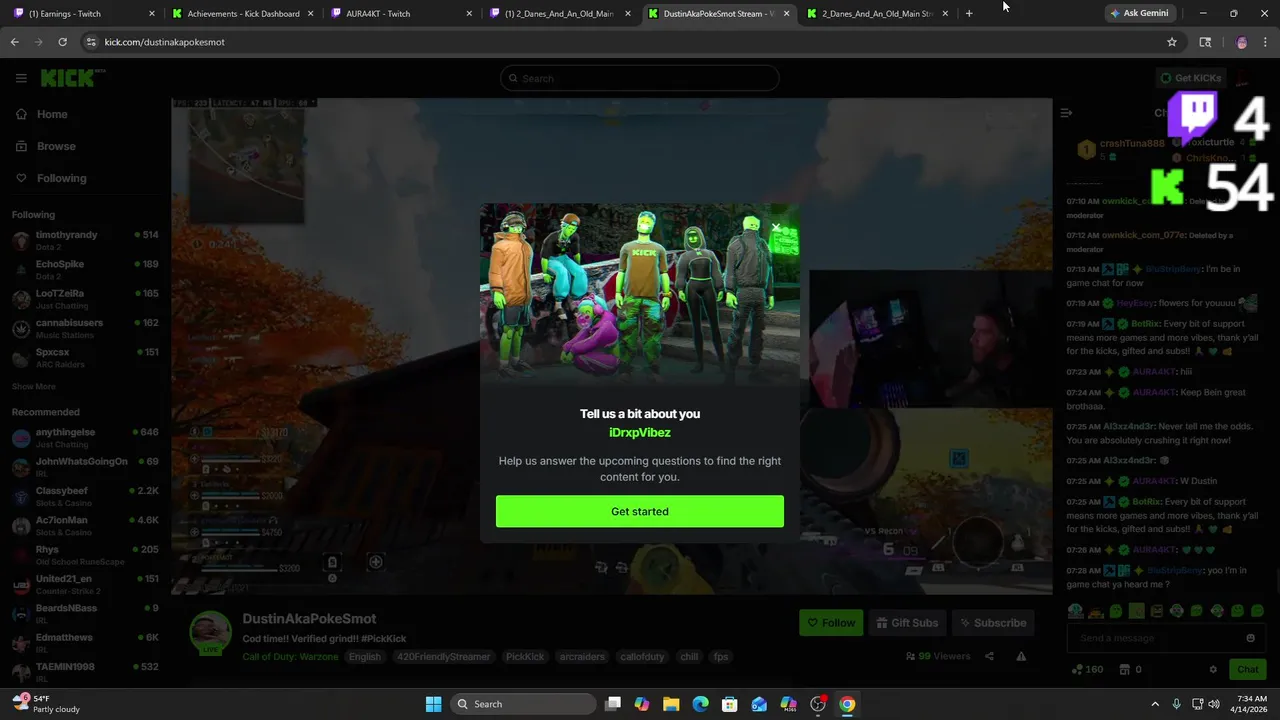Show hidden system tray icons
This screenshot has height=720, width=1280.
pos(1155,704)
